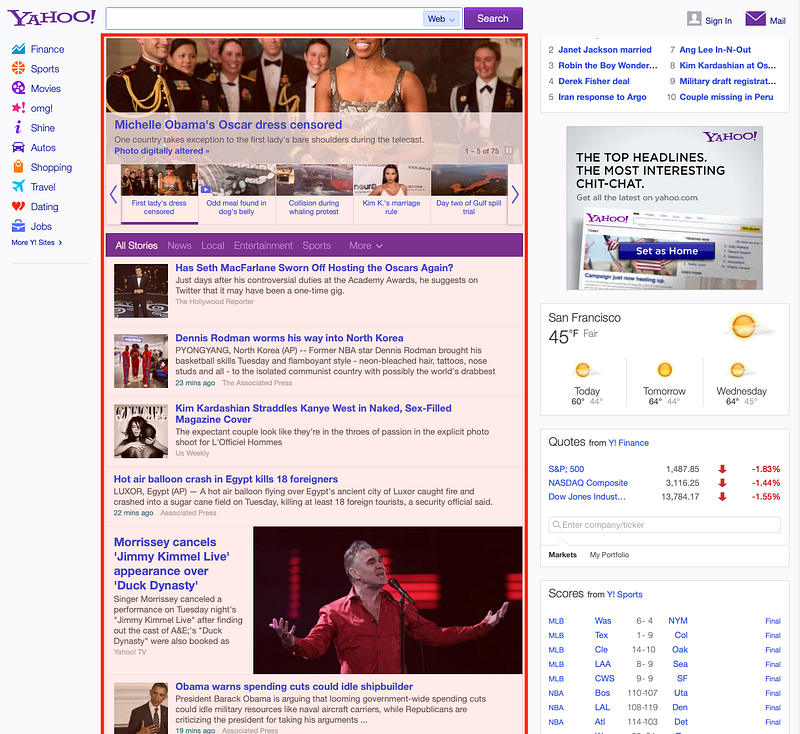Click the Dennis Rodman story thumbnail
Image resolution: width=800 pixels, height=734 pixels.
[141, 361]
